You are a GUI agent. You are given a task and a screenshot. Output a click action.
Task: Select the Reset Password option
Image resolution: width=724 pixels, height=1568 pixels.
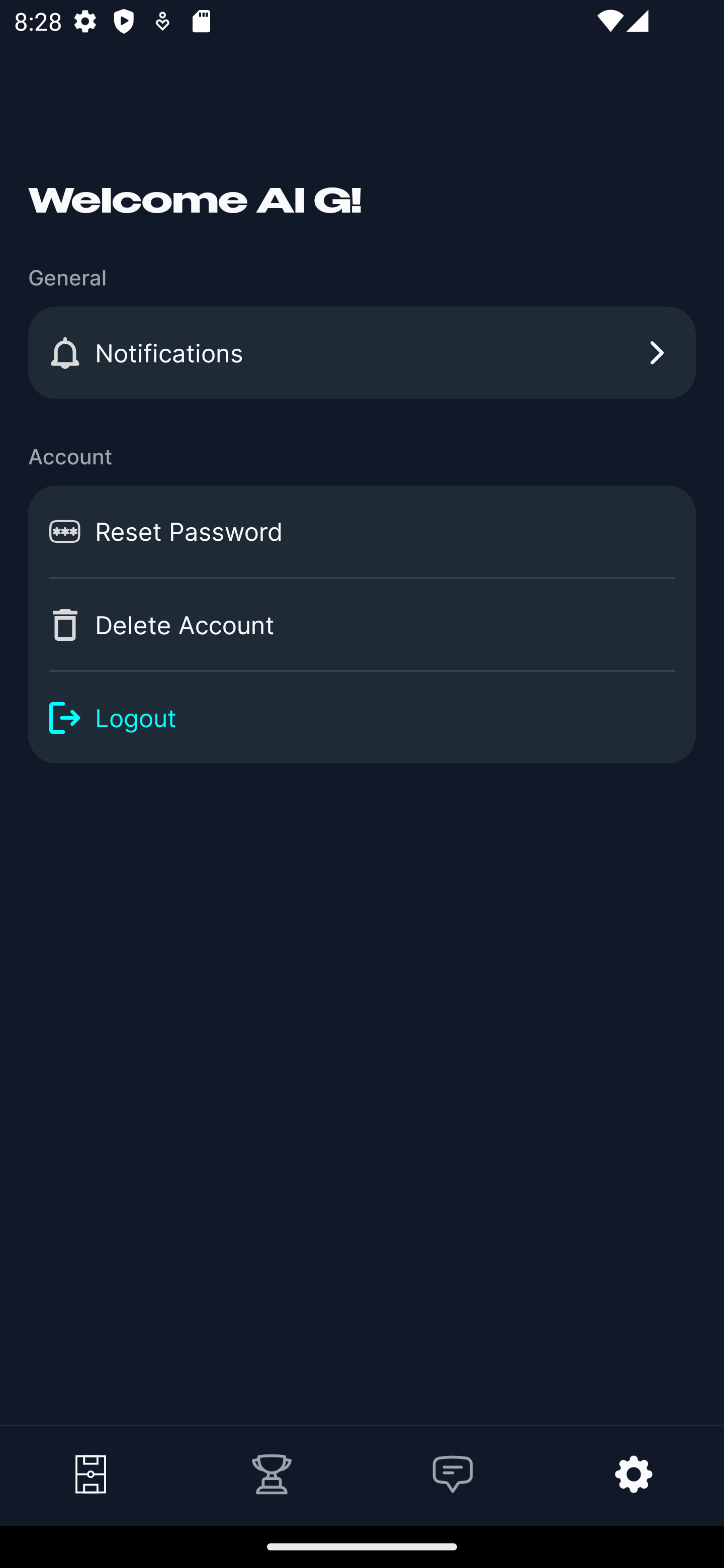coord(361,532)
